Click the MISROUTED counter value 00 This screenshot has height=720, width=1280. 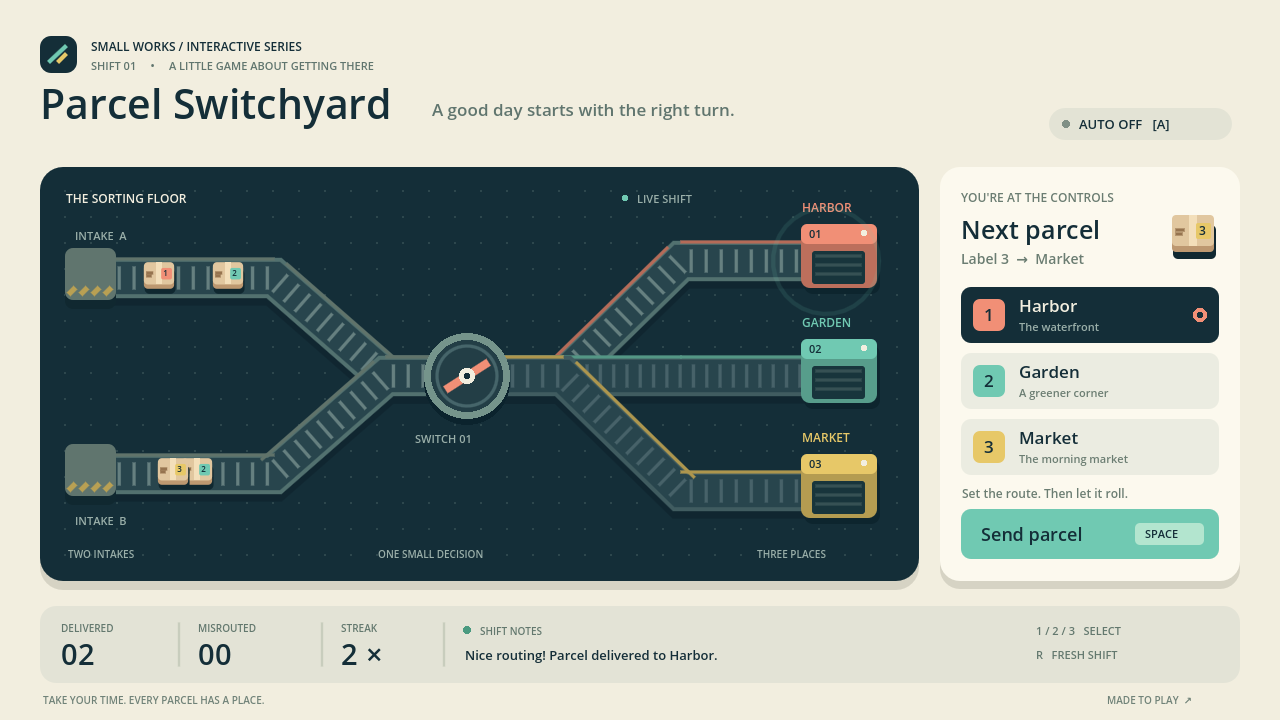pyautogui.click(x=215, y=655)
